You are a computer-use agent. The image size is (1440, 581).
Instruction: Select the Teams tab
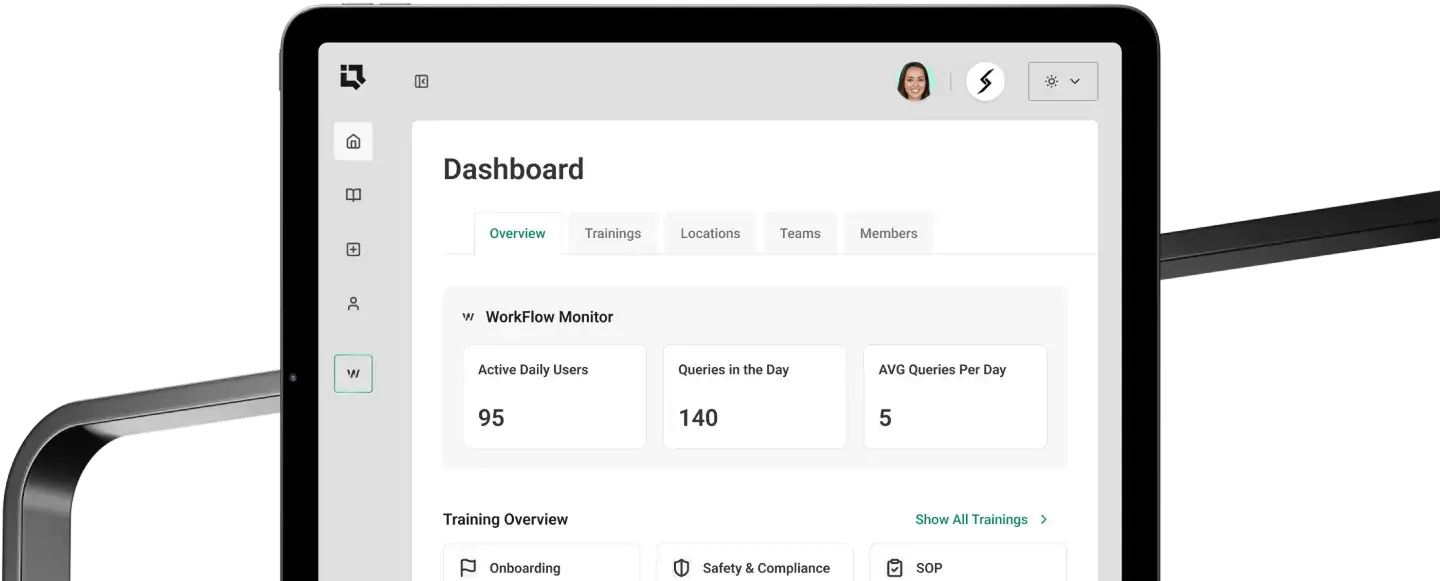click(x=800, y=234)
